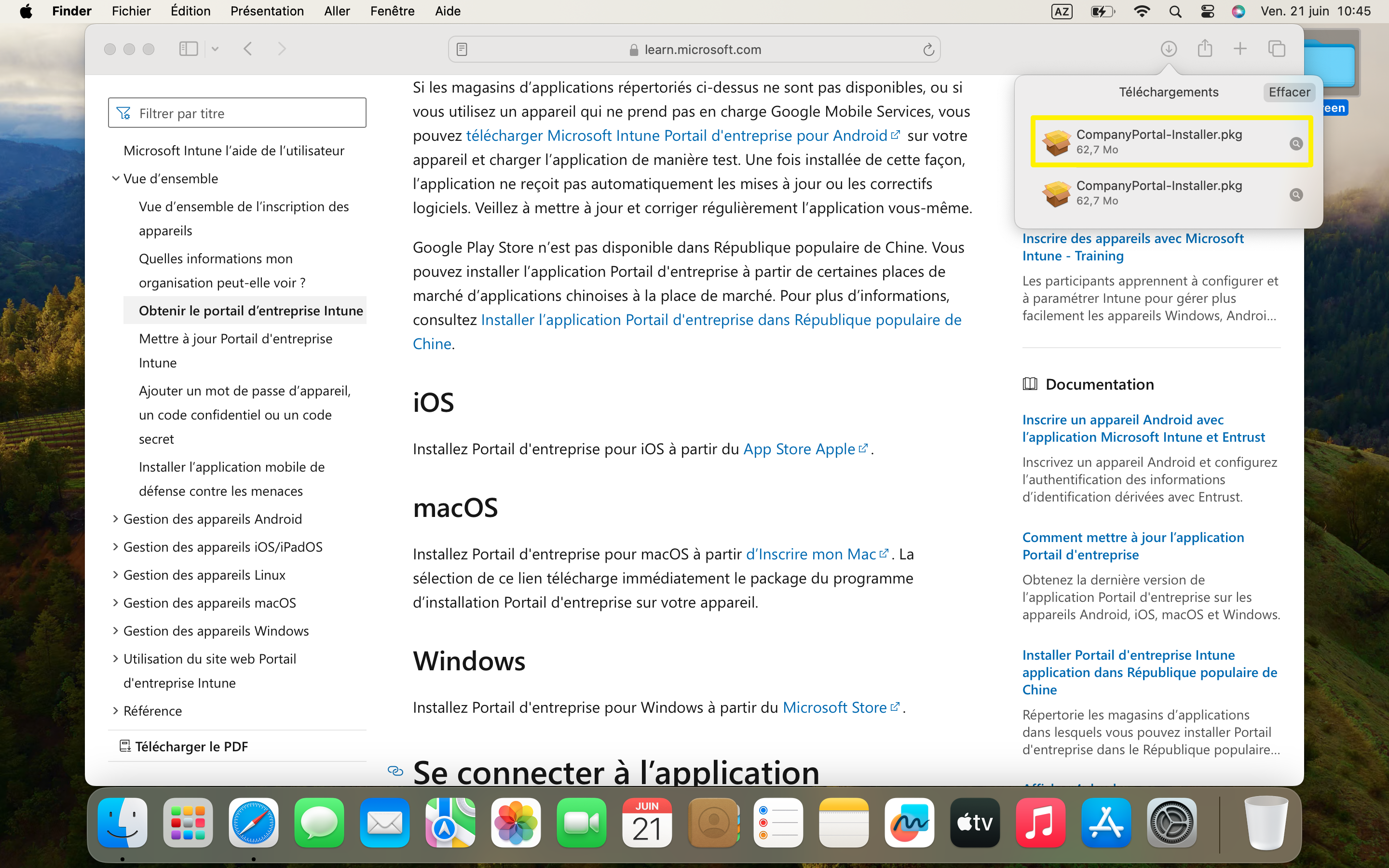Open Installer l'application mobile de défense
The image size is (1389, 868).
232,479
